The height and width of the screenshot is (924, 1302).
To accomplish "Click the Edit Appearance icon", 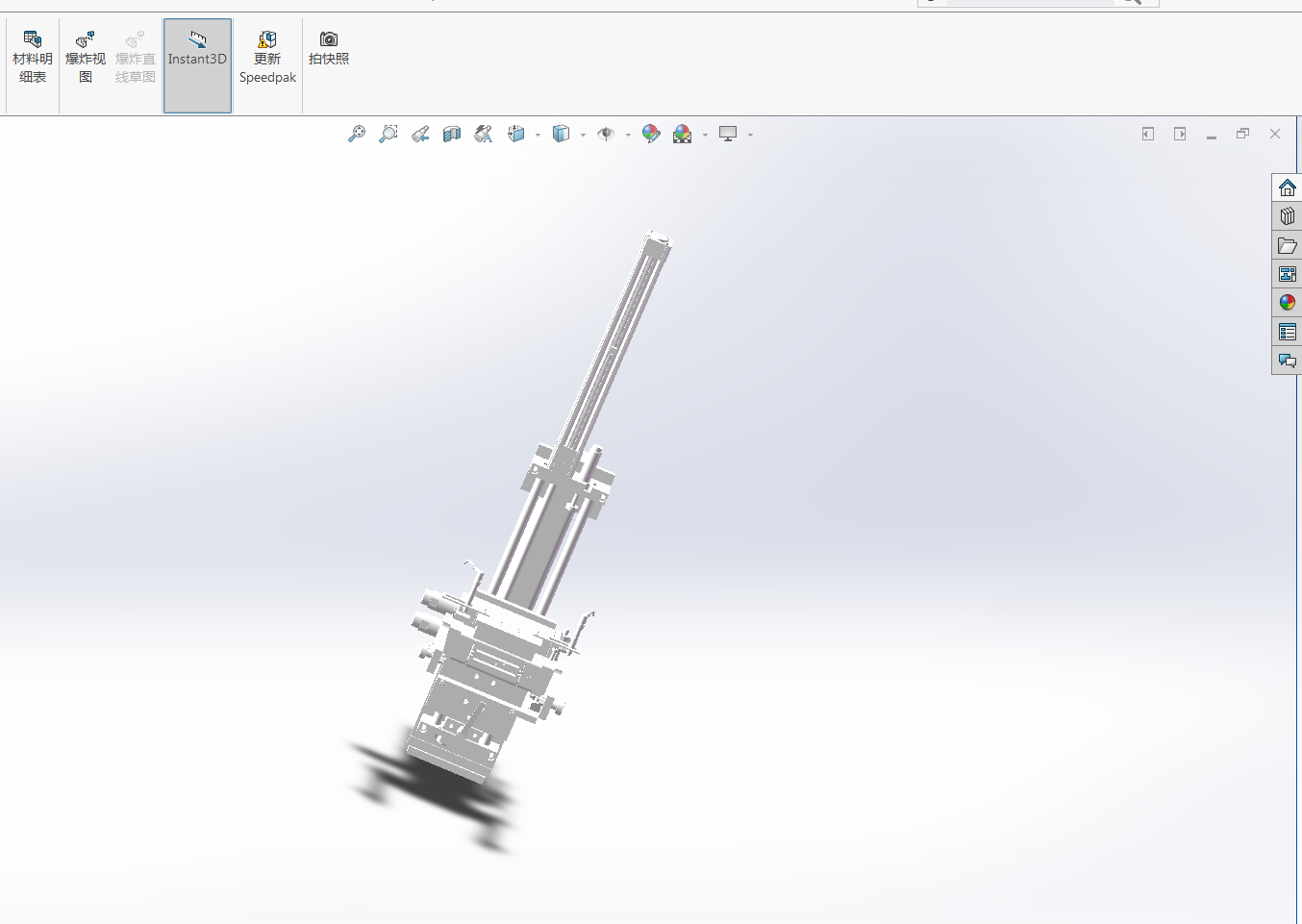I will point(651,135).
